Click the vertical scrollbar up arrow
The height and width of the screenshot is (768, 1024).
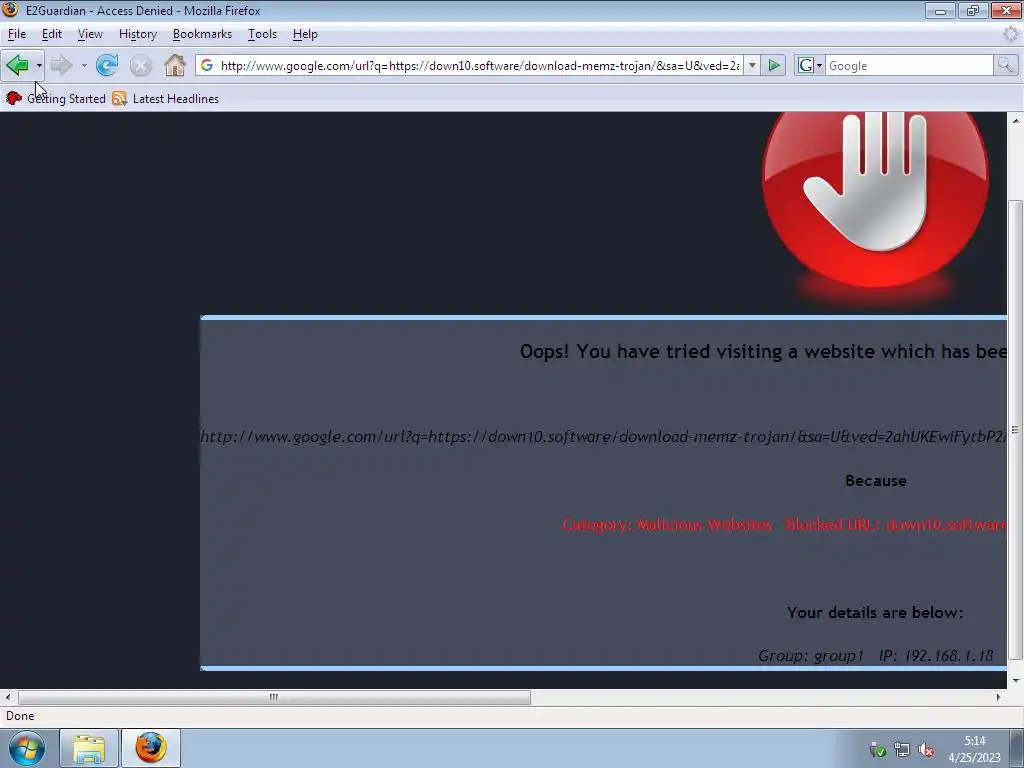tap(1016, 120)
